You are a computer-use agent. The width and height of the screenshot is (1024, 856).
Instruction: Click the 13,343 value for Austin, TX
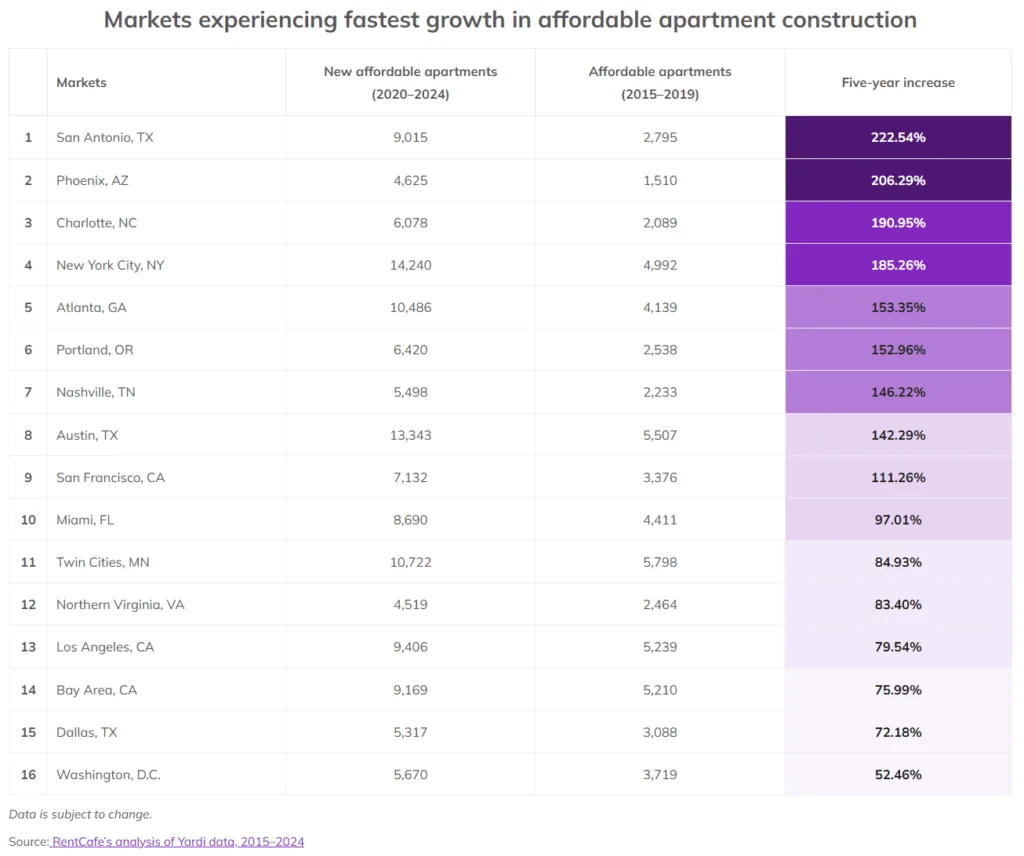(x=410, y=435)
